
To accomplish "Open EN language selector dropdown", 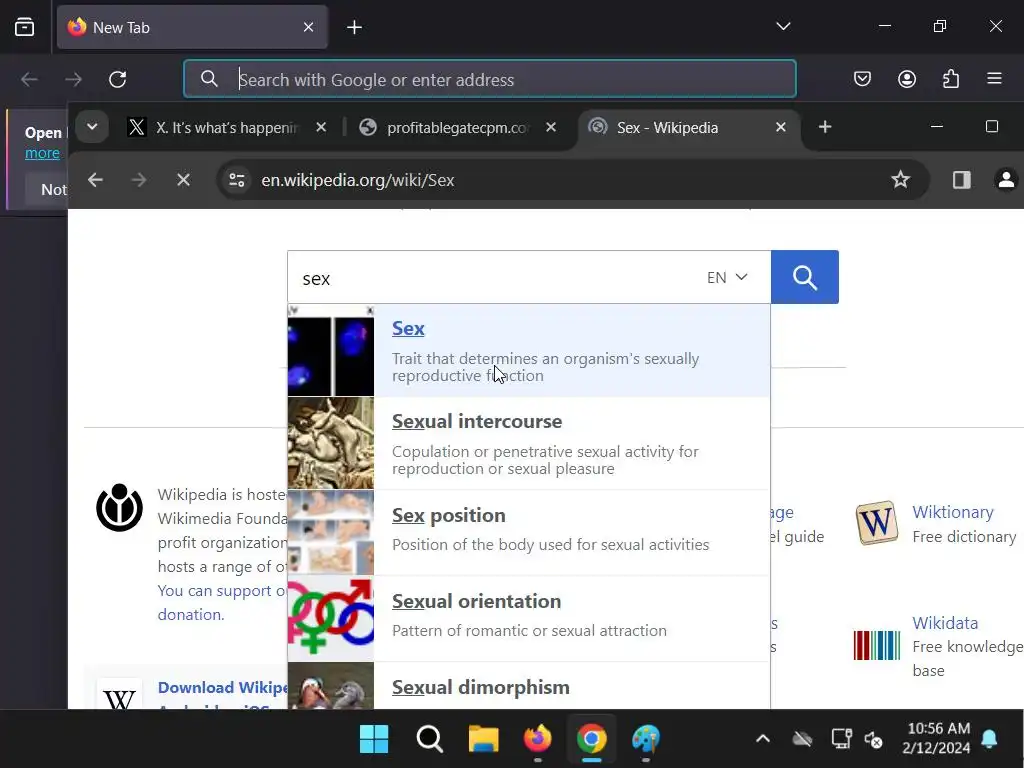I will coord(727,278).
